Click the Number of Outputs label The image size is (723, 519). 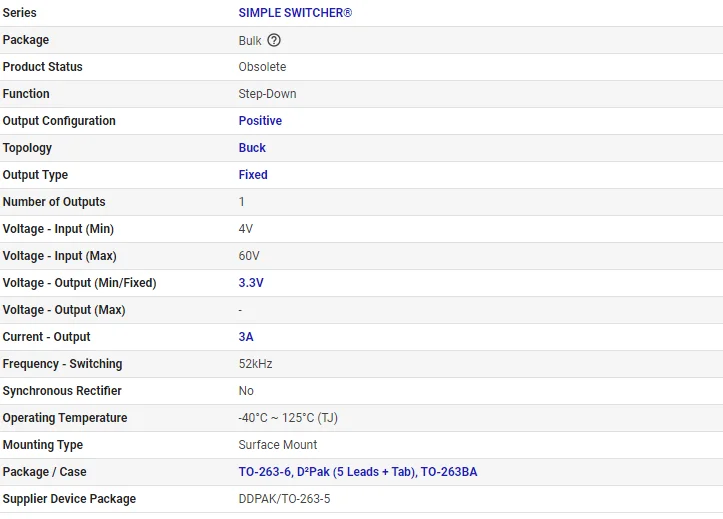pyautogui.click(x=54, y=202)
